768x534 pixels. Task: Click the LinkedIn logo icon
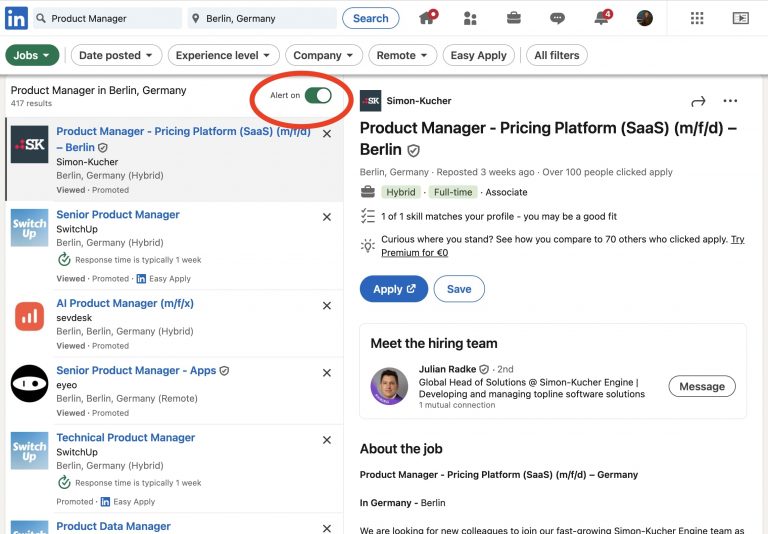16,18
